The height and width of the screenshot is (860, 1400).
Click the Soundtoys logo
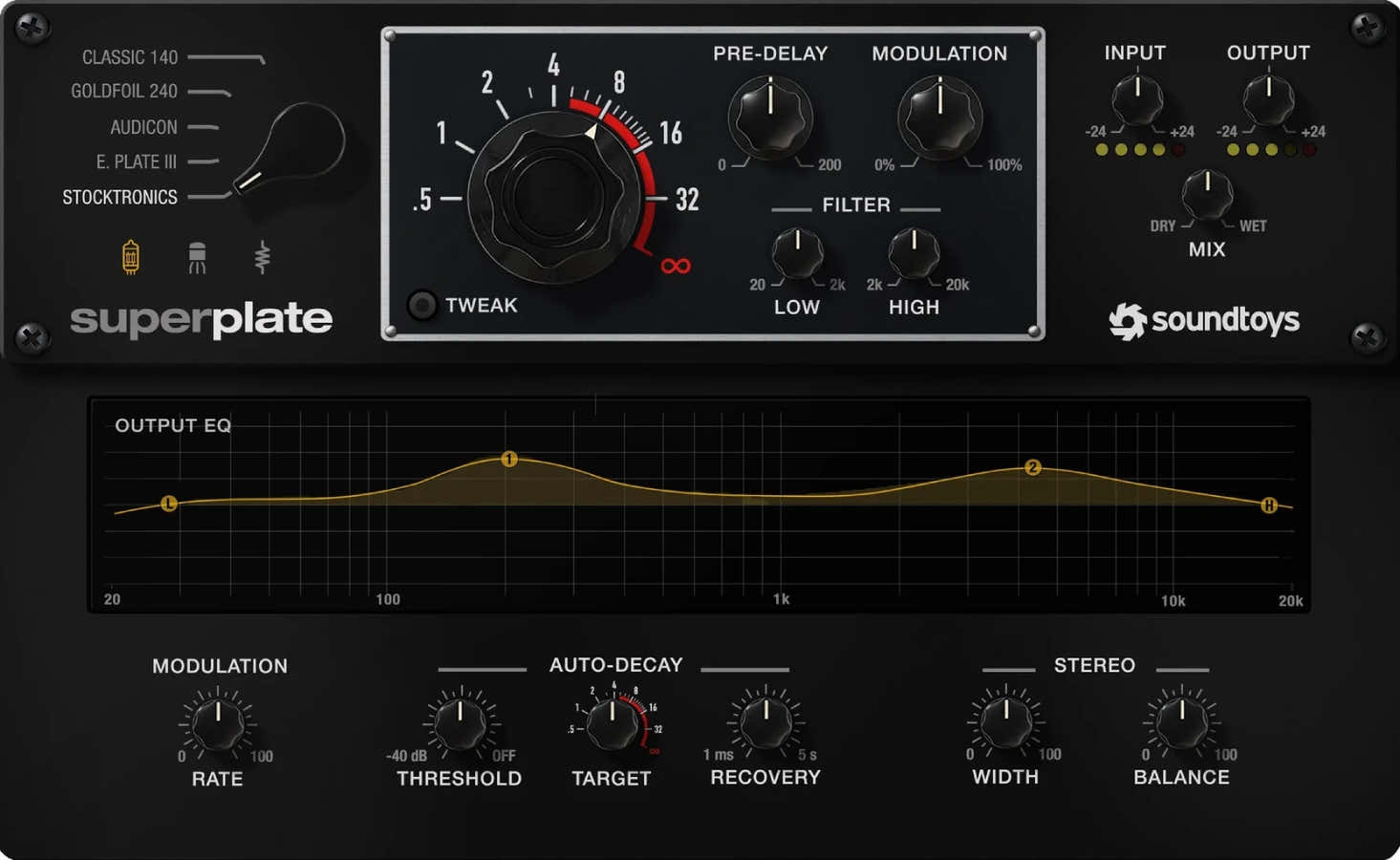pyautogui.click(x=1204, y=321)
